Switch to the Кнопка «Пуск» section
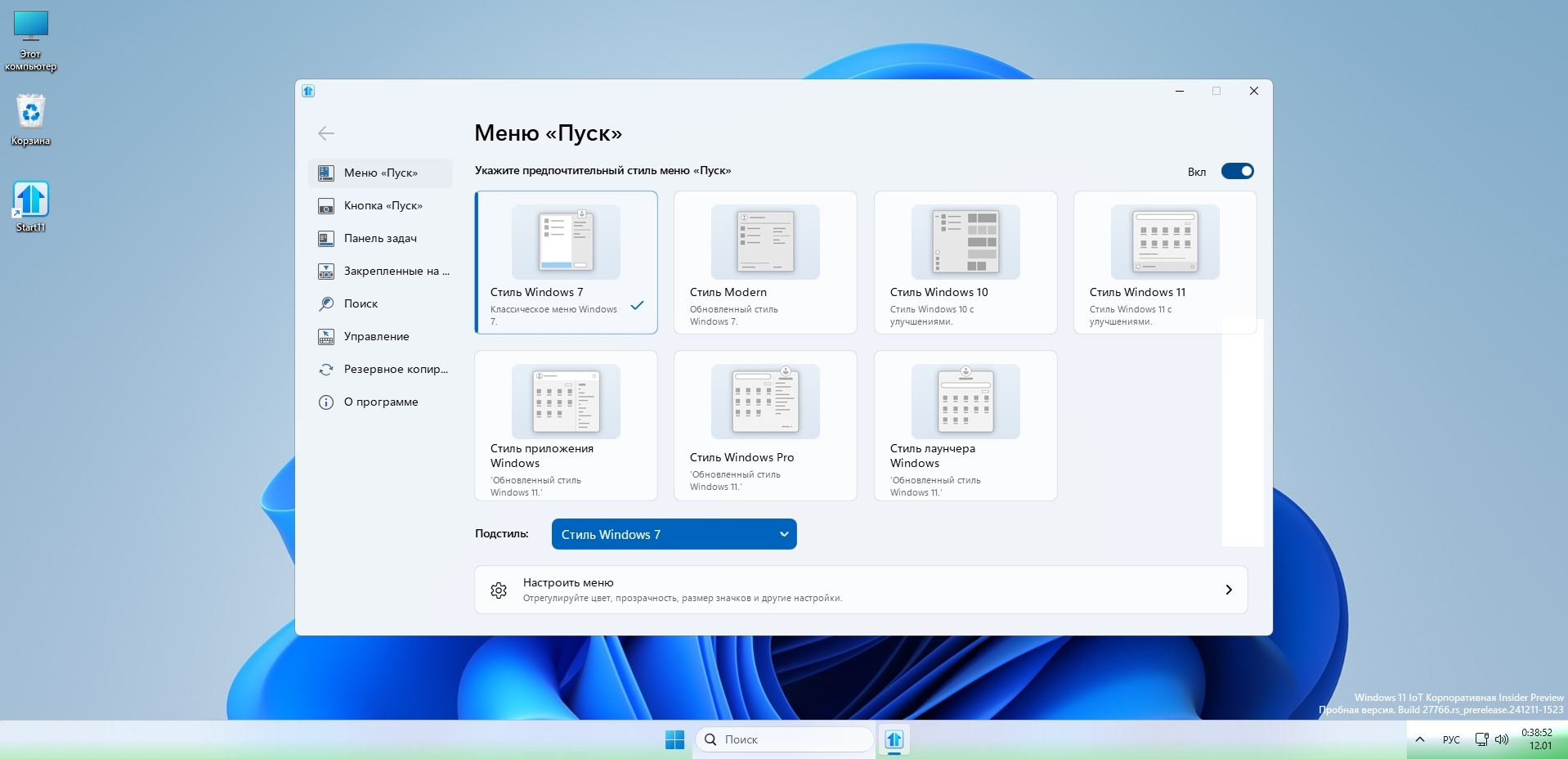1568x759 pixels. 381,205
